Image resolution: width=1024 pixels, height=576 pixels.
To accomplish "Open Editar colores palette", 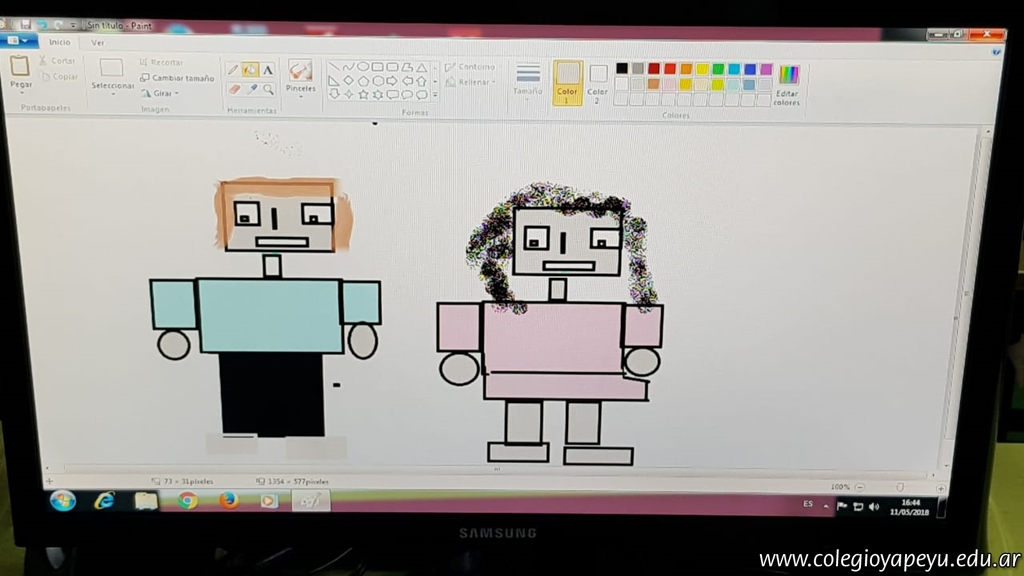I will (788, 84).
